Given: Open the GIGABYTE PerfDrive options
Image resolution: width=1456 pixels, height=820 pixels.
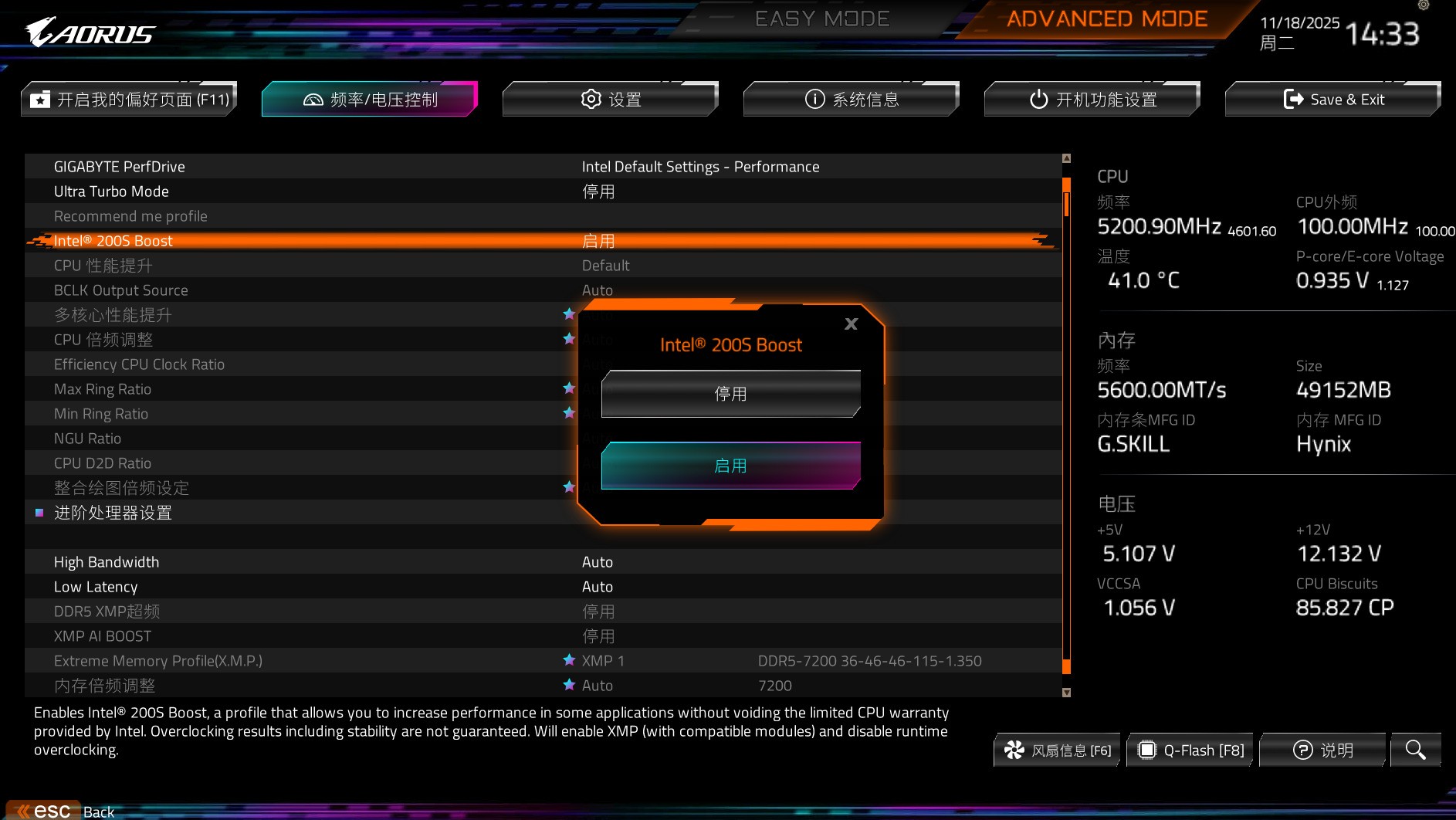Looking at the screenshot, I should [x=309, y=166].
